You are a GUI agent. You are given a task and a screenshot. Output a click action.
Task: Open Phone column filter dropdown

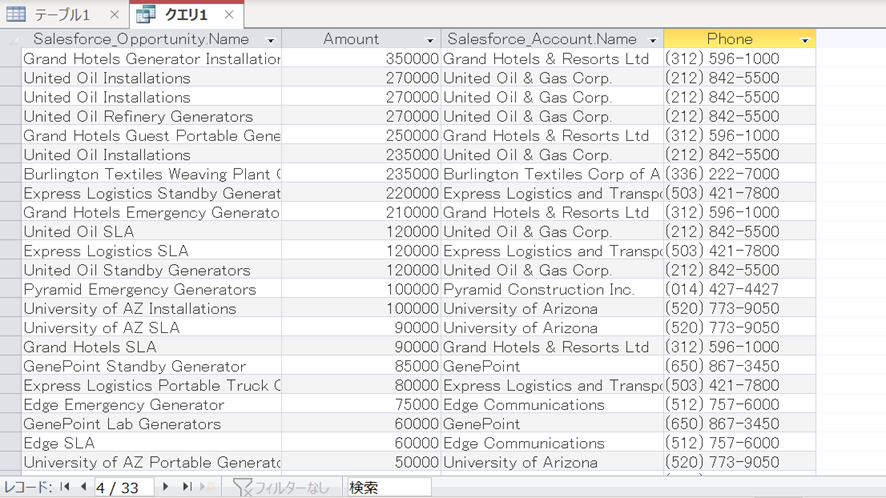click(x=805, y=40)
